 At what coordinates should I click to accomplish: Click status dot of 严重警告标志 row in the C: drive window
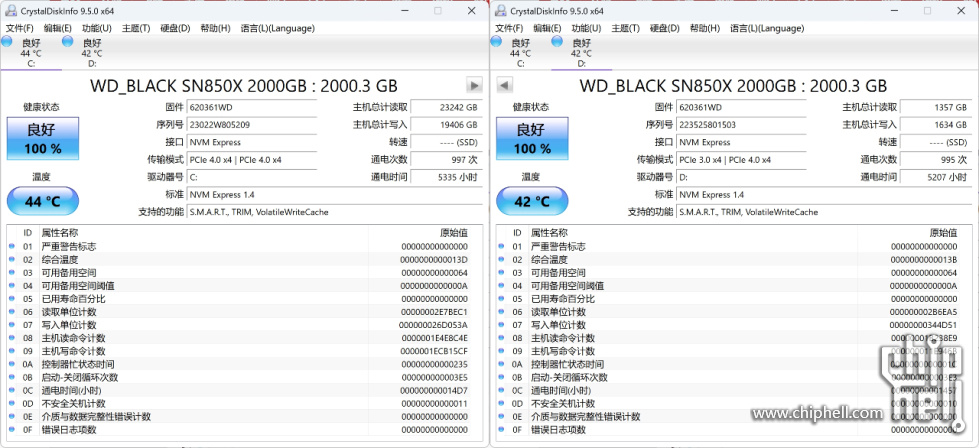12,246
